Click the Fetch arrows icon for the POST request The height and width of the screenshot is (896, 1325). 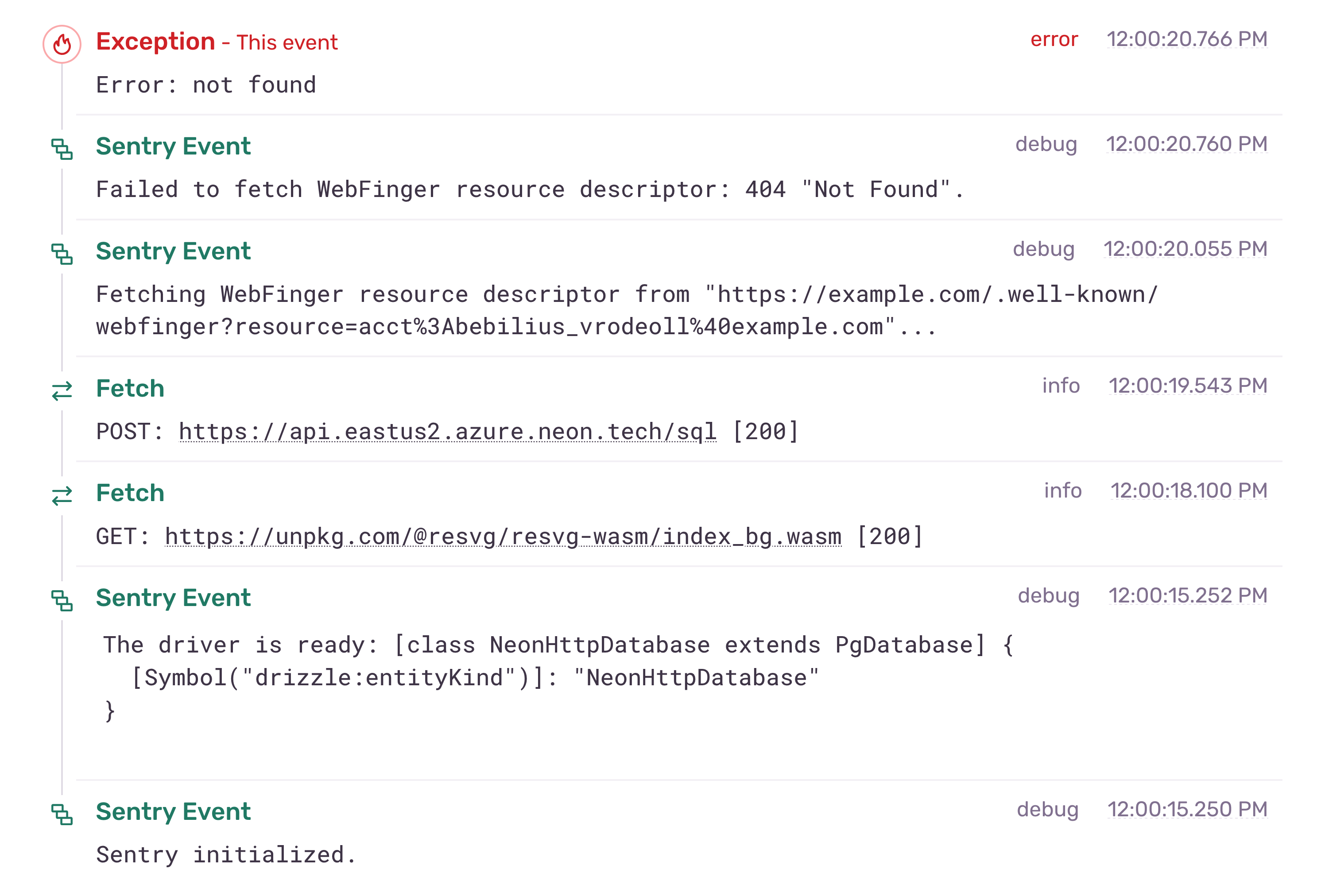(x=62, y=391)
